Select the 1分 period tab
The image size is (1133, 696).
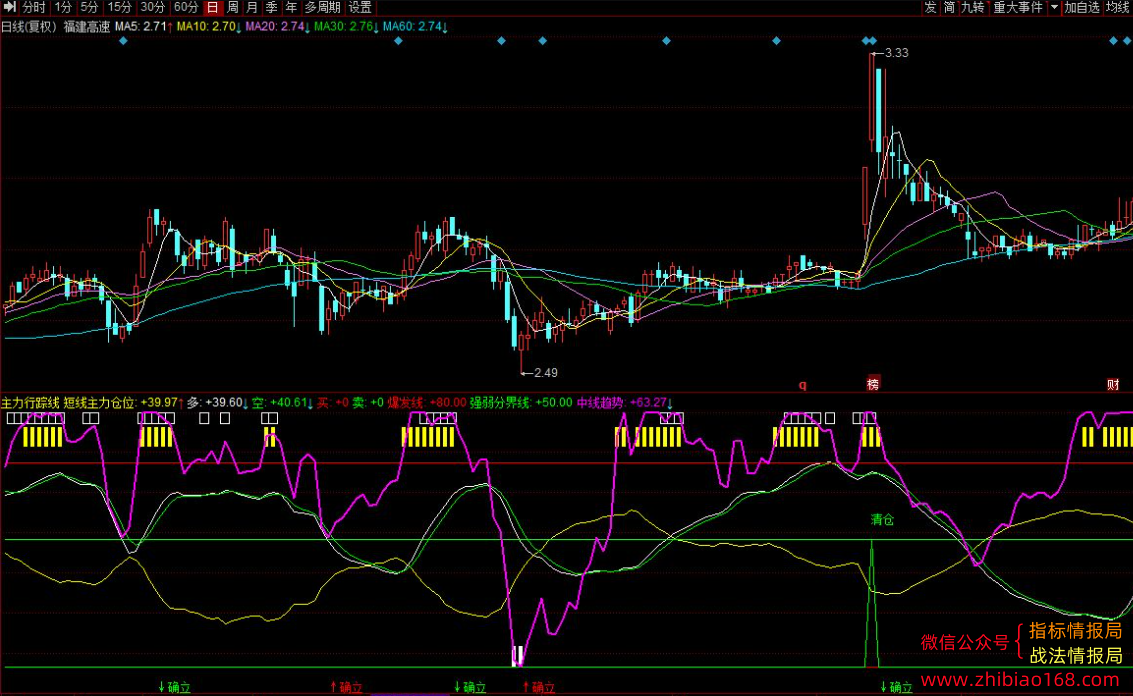point(64,7)
